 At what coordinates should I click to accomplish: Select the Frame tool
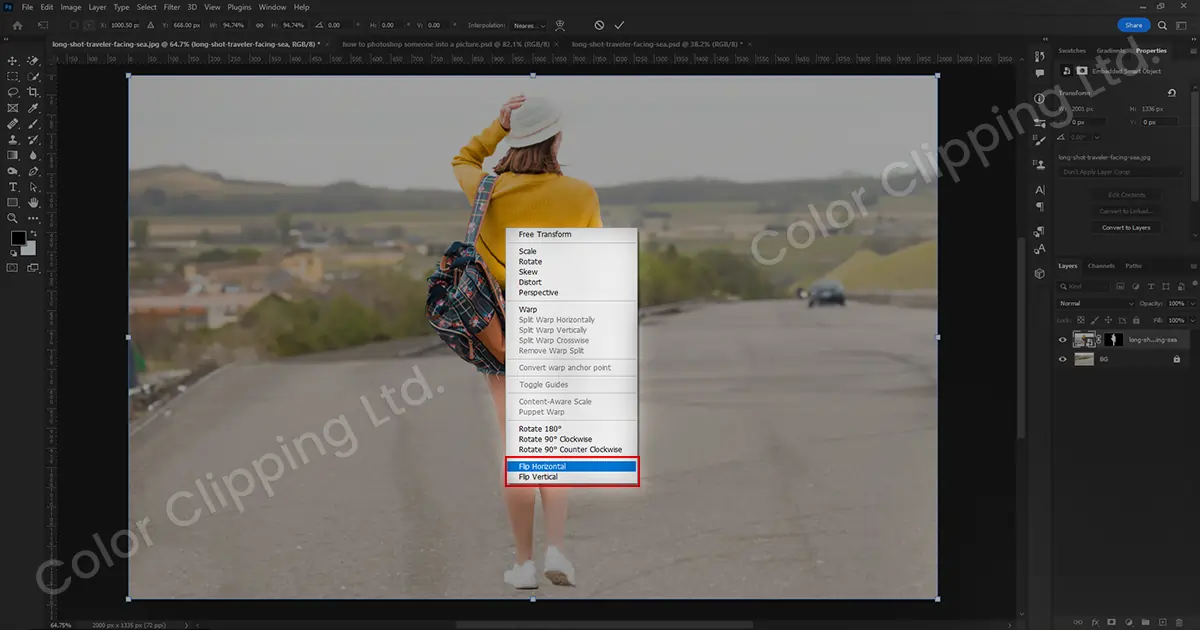click(13, 108)
